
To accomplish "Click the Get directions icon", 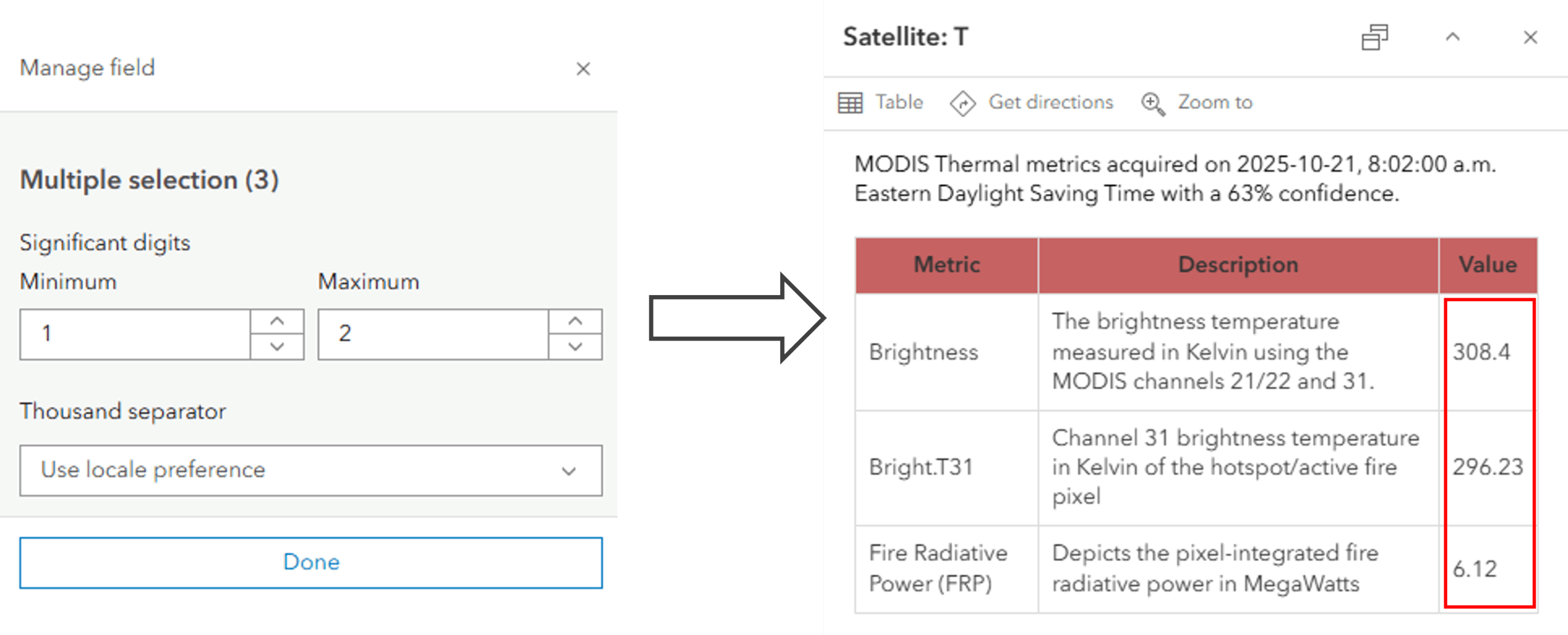I will (962, 103).
